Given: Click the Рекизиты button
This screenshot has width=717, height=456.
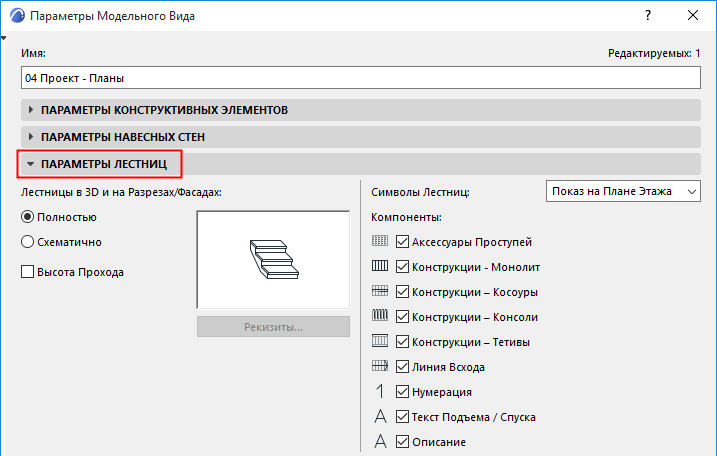Looking at the screenshot, I should click(273, 327).
